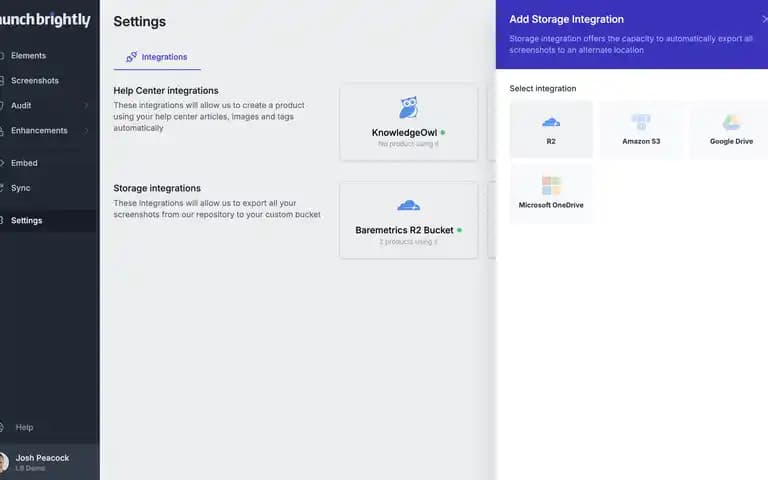Image resolution: width=768 pixels, height=480 pixels.
Task: Pick the Google Drive integration icon
Action: click(x=731, y=122)
